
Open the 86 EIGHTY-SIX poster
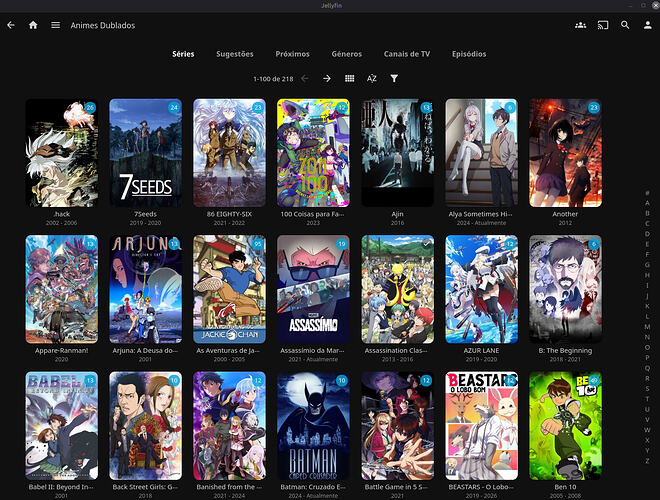pyautogui.click(x=229, y=153)
